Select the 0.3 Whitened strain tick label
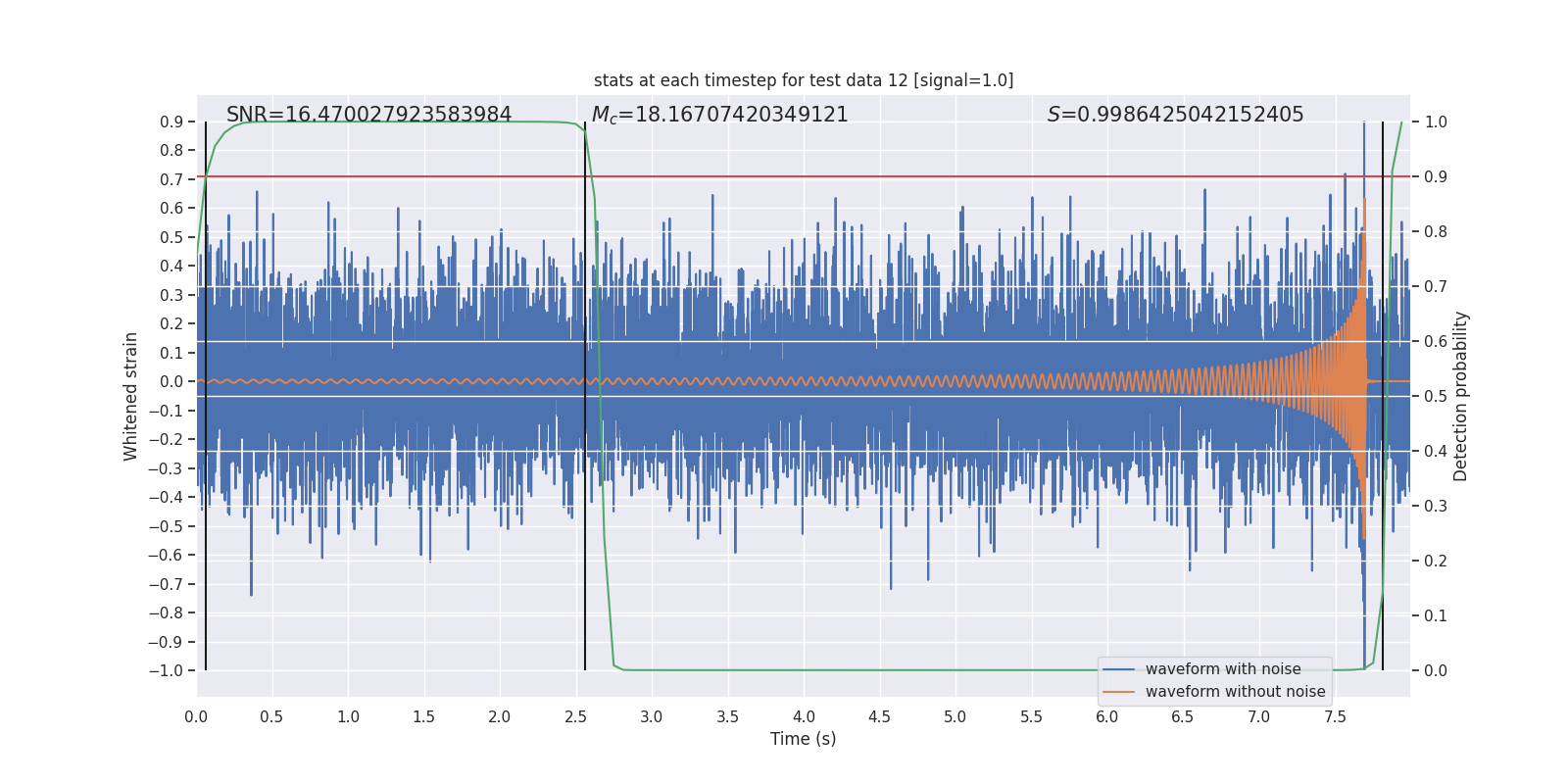 [x=171, y=295]
